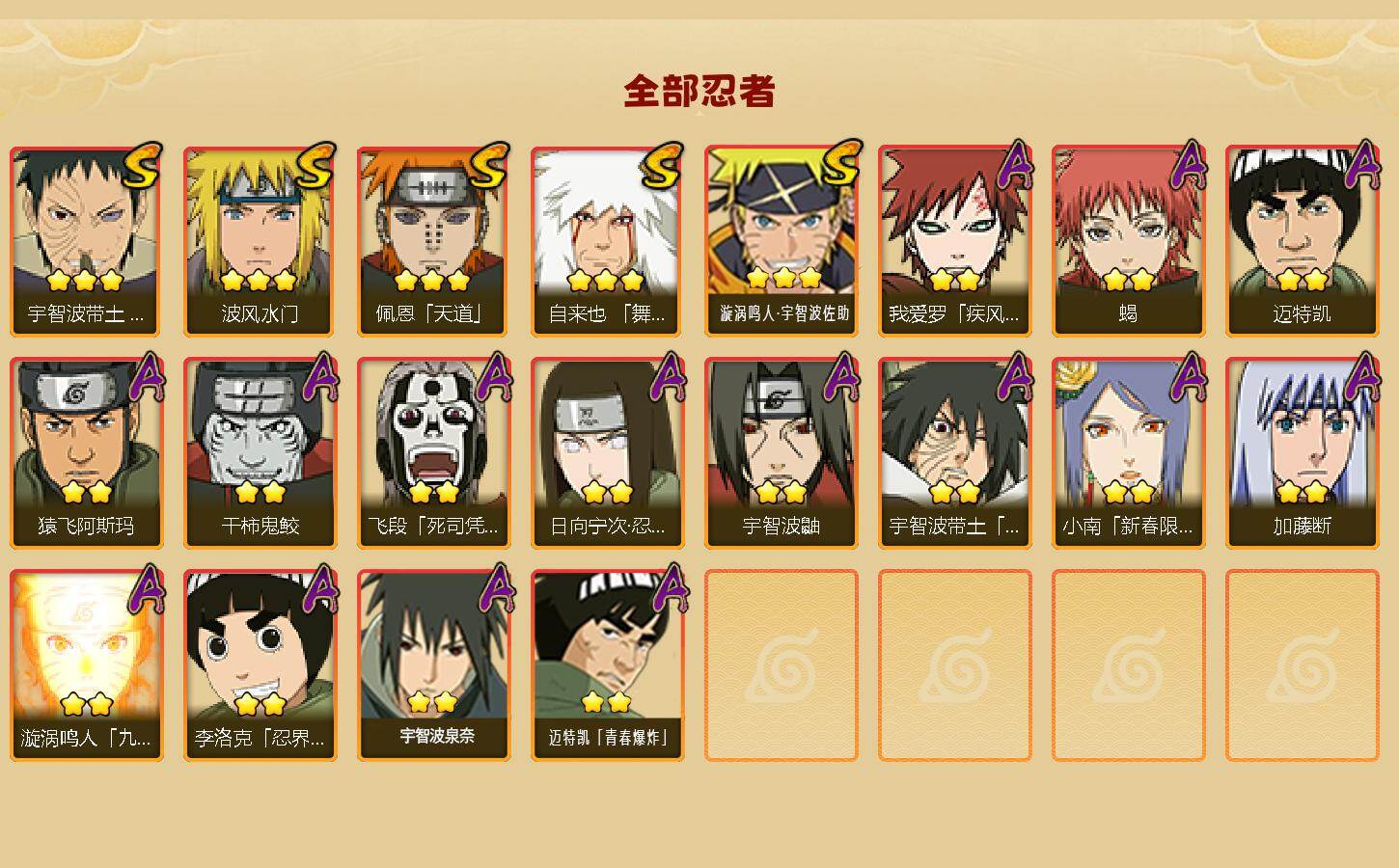This screenshot has width=1399, height=868.
Task: Select the first empty ninja slot
Action: tap(781, 665)
